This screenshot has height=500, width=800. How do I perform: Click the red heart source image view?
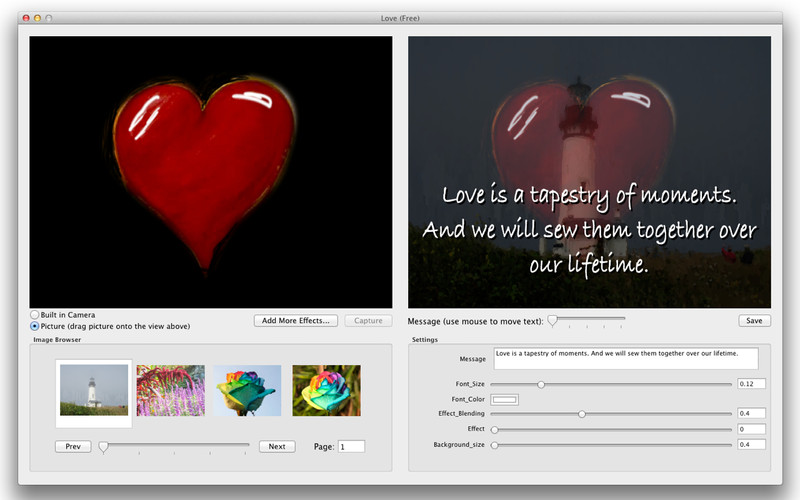(211, 172)
